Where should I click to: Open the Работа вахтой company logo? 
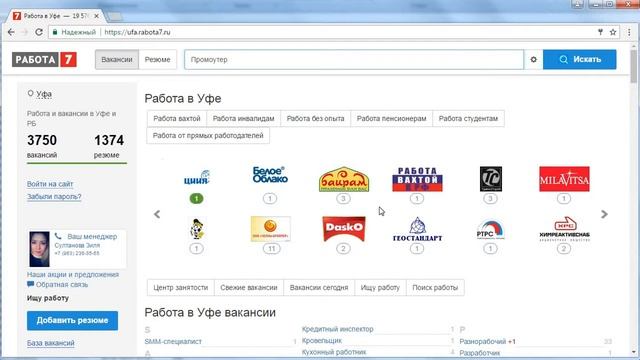tap(417, 179)
